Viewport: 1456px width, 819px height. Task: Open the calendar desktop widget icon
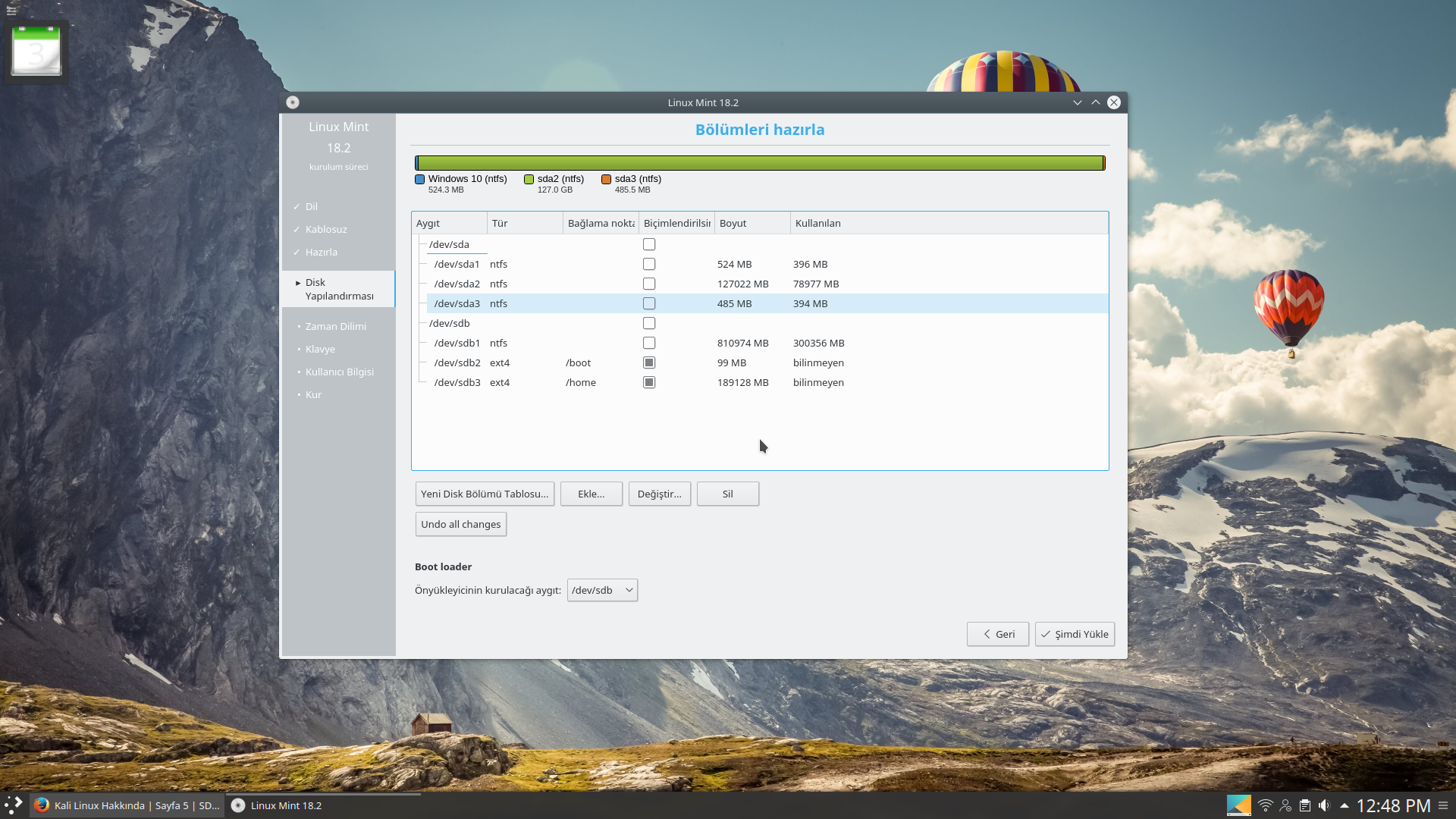click(36, 52)
